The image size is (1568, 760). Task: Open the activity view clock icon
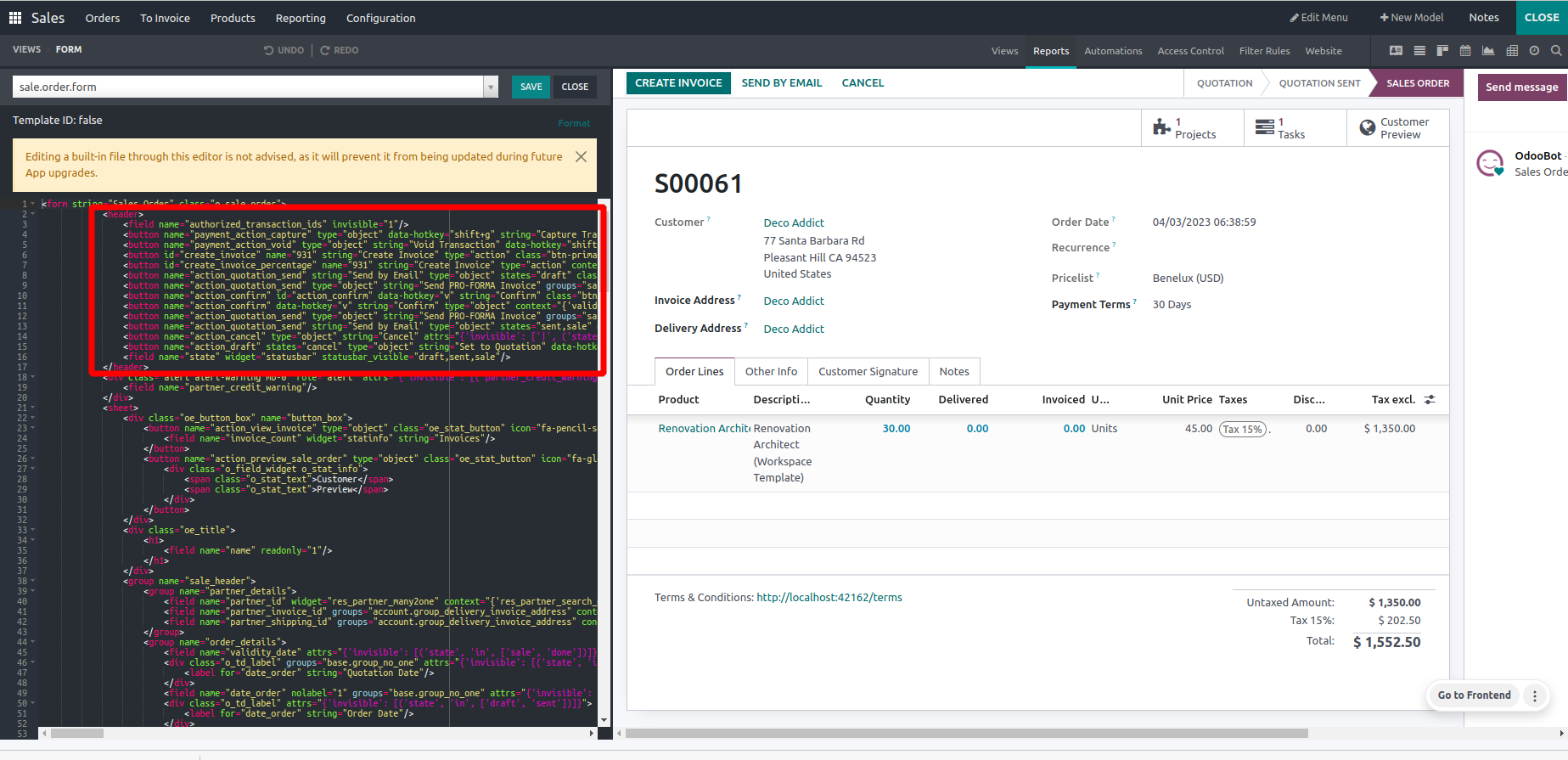tap(1534, 51)
